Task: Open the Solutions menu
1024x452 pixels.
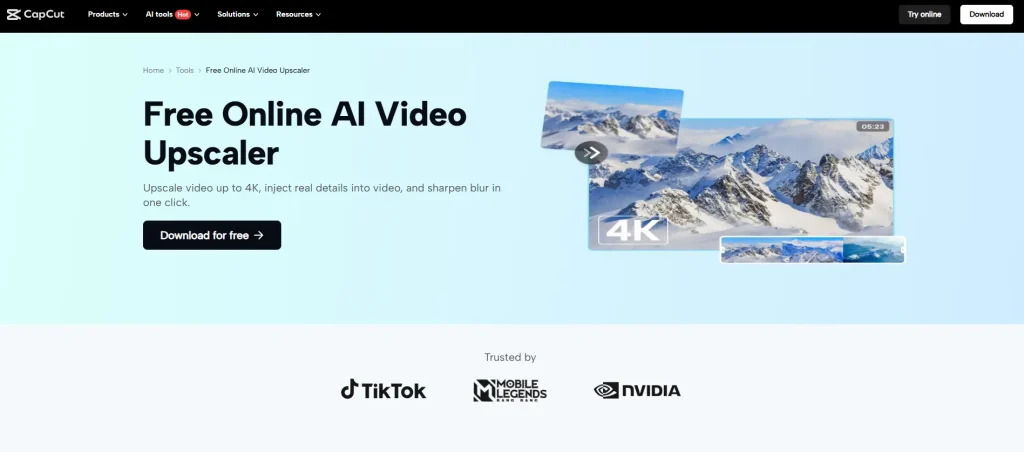Action: click(238, 14)
